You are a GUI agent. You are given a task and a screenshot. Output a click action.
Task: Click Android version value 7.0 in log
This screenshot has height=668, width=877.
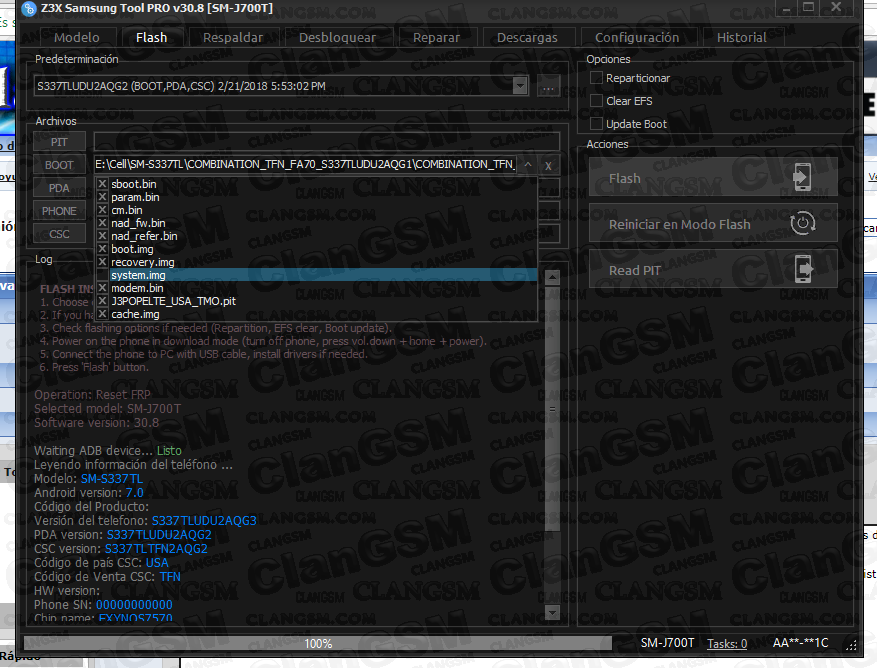(x=134, y=493)
